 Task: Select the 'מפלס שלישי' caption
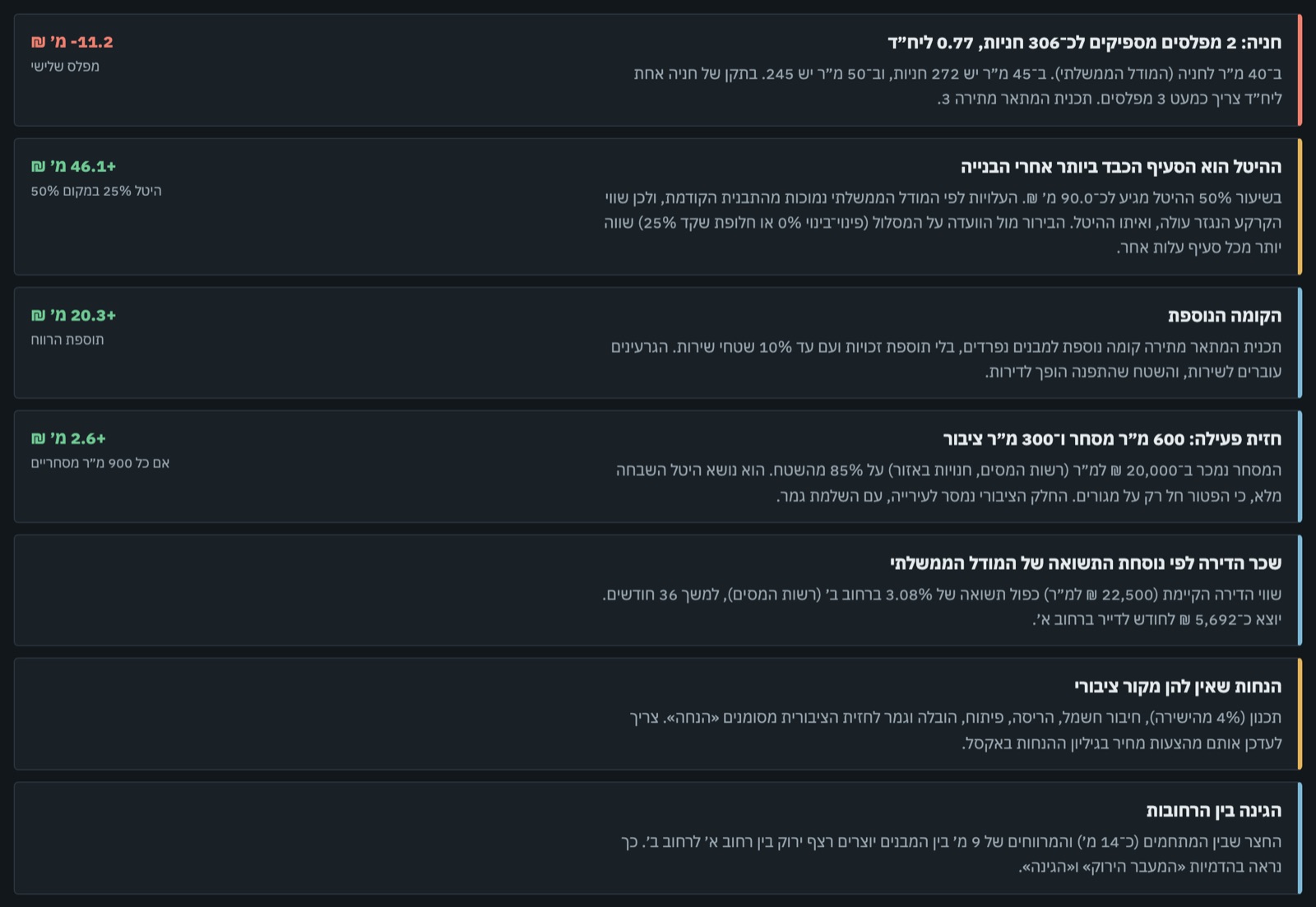pos(65,67)
